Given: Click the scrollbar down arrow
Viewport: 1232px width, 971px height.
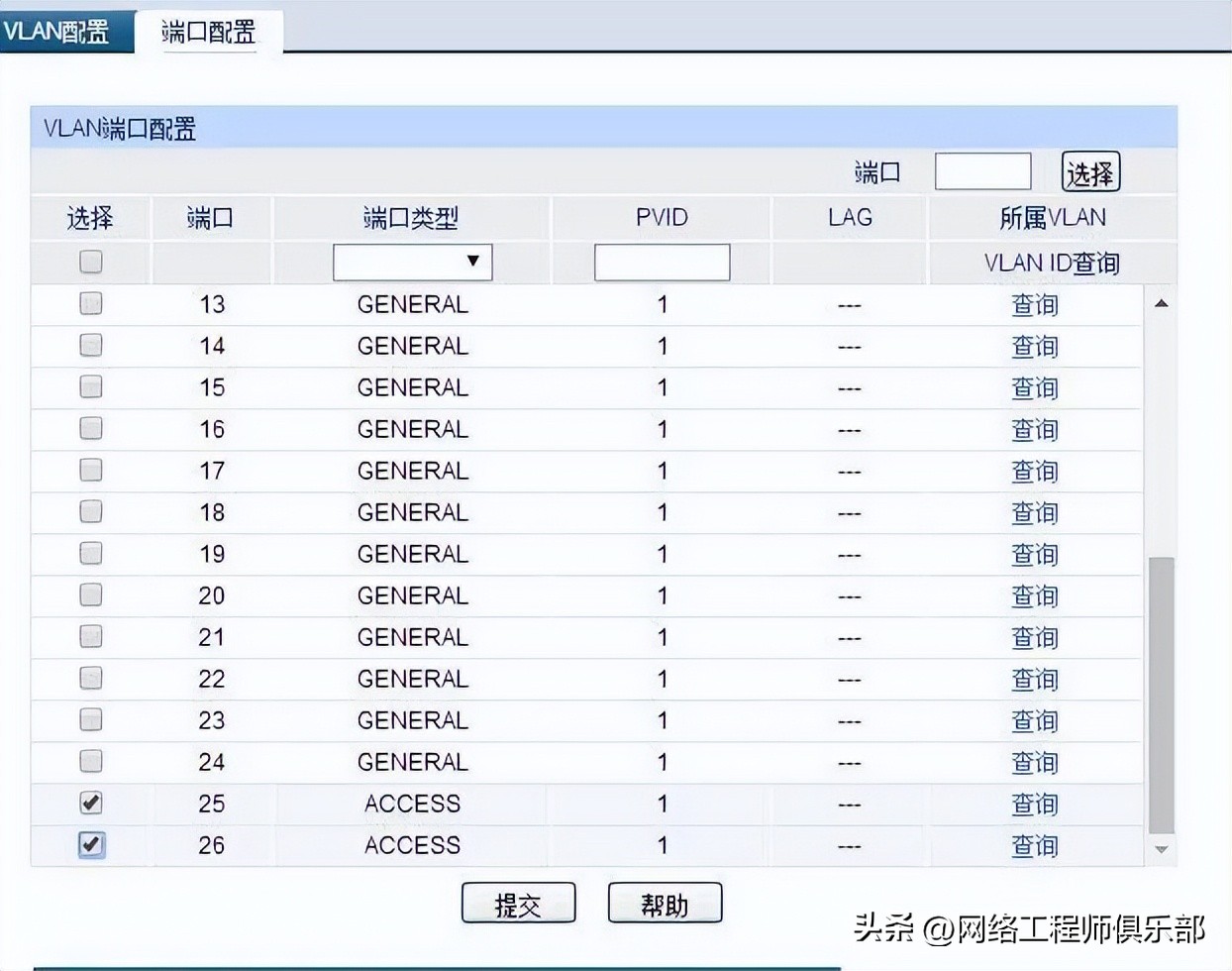Looking at the screenshot, I should (1161, 849).
